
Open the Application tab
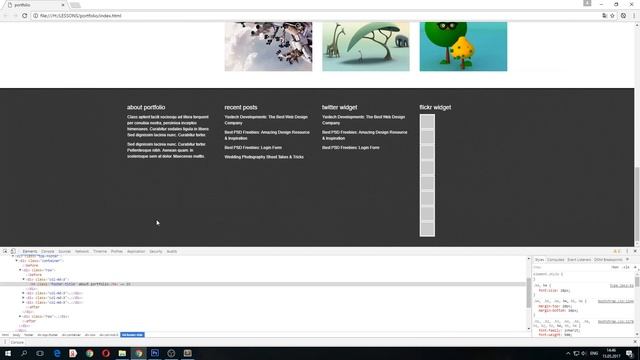tap(136, 251)
